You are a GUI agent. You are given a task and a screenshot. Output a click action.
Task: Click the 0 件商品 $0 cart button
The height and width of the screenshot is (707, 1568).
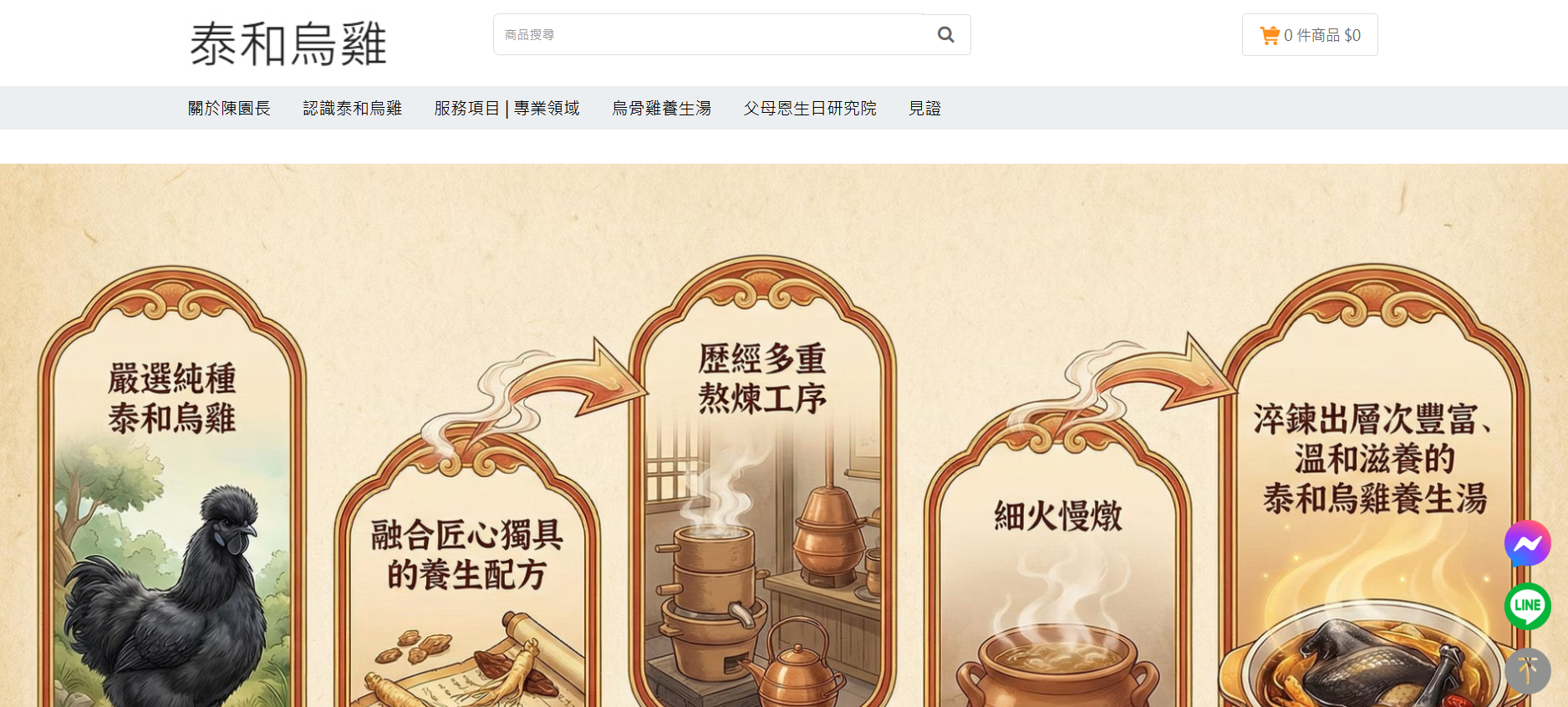(x=1310, y=35)
